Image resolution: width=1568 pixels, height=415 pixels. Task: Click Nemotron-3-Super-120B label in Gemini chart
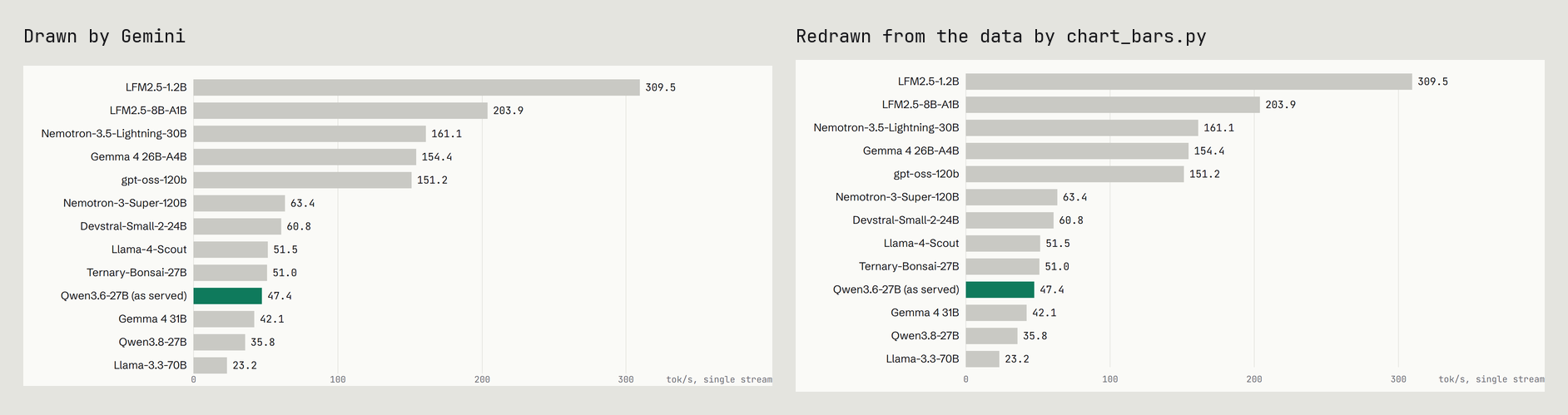[x=125, y=203]
